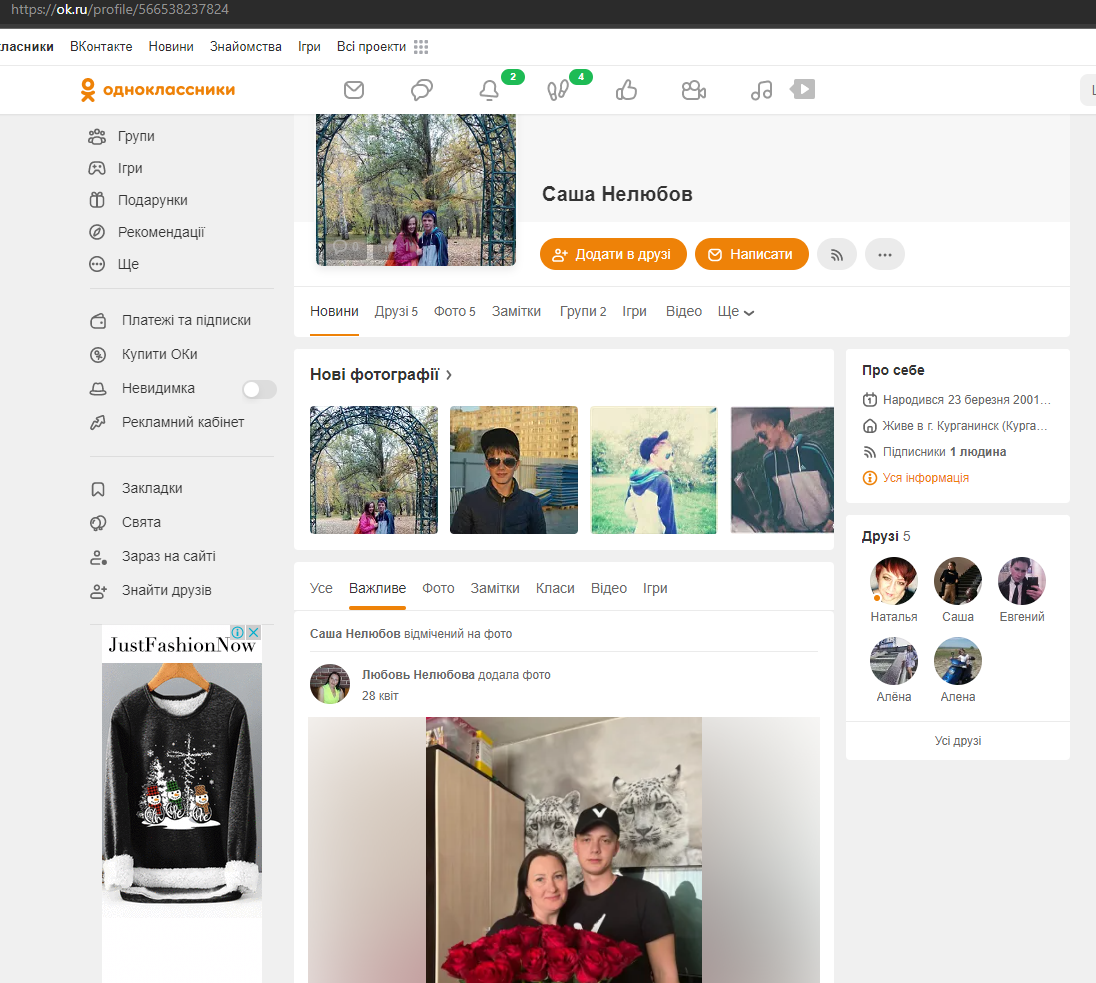Open the guests footprints icon
The width and height of the screenshot is (1096, 983).
(x=557, y=90)
